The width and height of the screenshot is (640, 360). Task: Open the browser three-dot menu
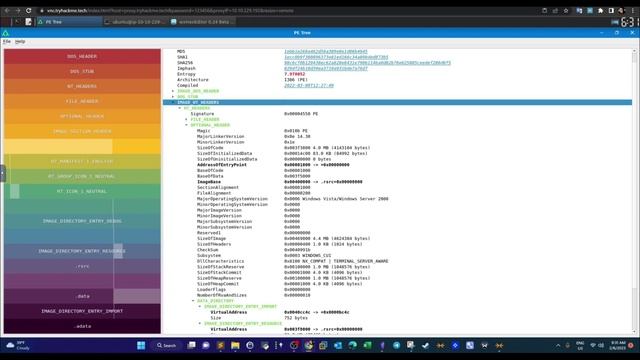pyautogui.click(x=633, y=11)
